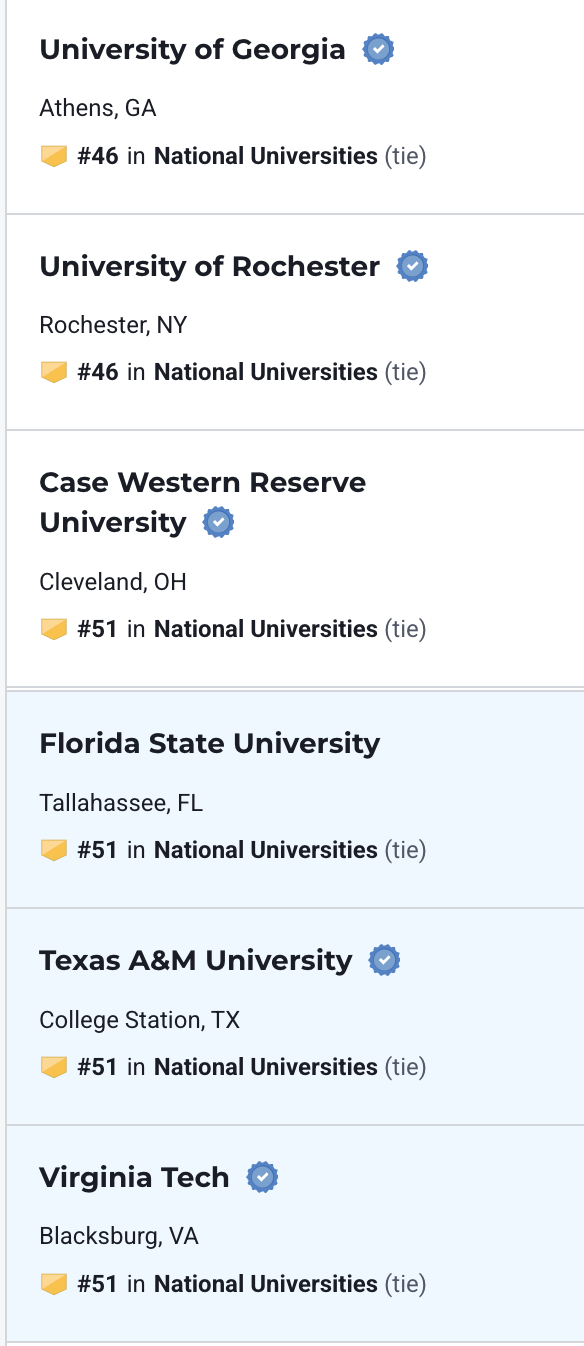Screen dimensions: 584x1346
Task: Click verified badge by Case Western Reserve University
Action: pos(219,522)
